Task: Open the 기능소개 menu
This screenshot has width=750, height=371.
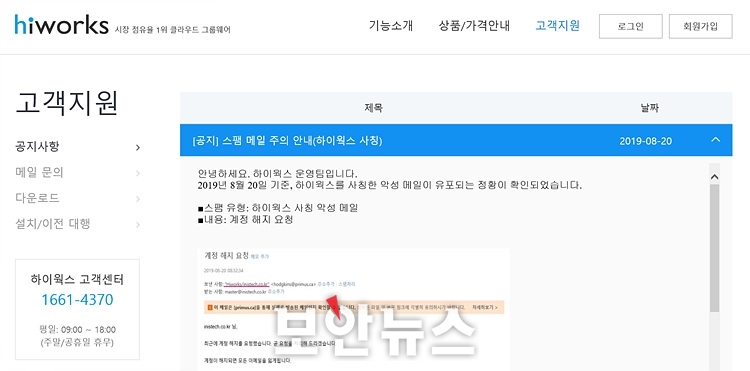Action: click(391, 26)
